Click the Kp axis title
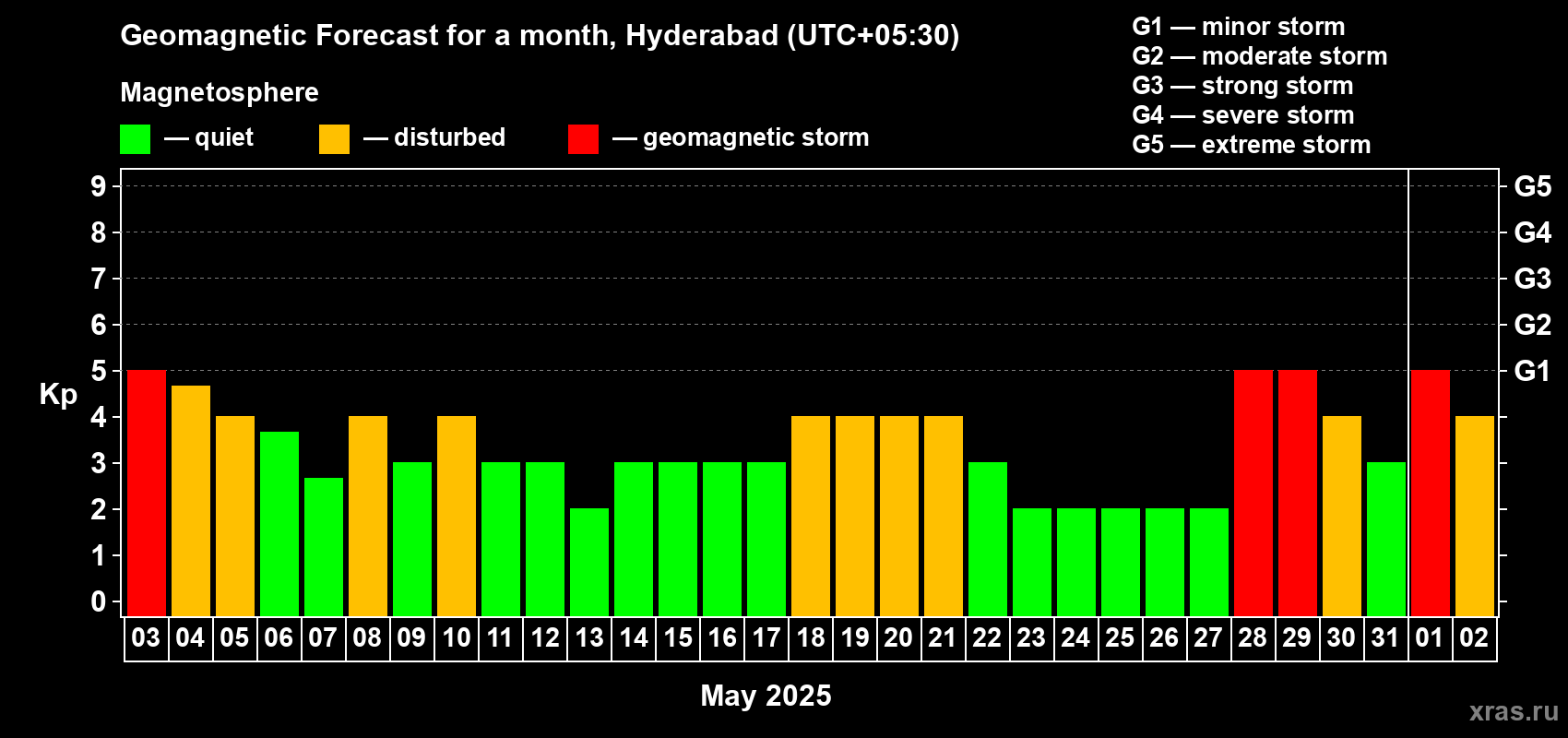 [x=58, y=395]
